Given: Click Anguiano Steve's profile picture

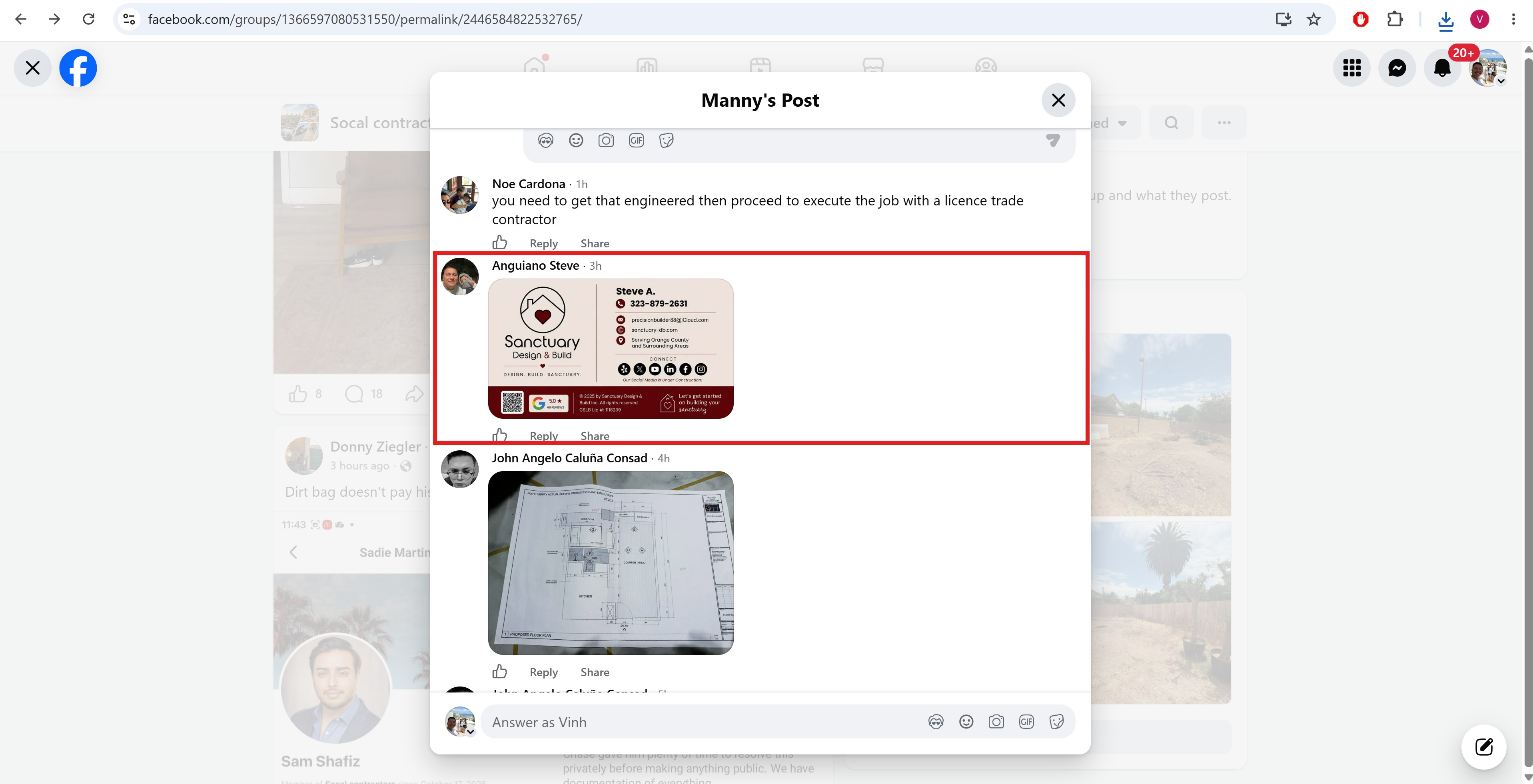Looking at the screenshot, I should (x=459, y=276).
